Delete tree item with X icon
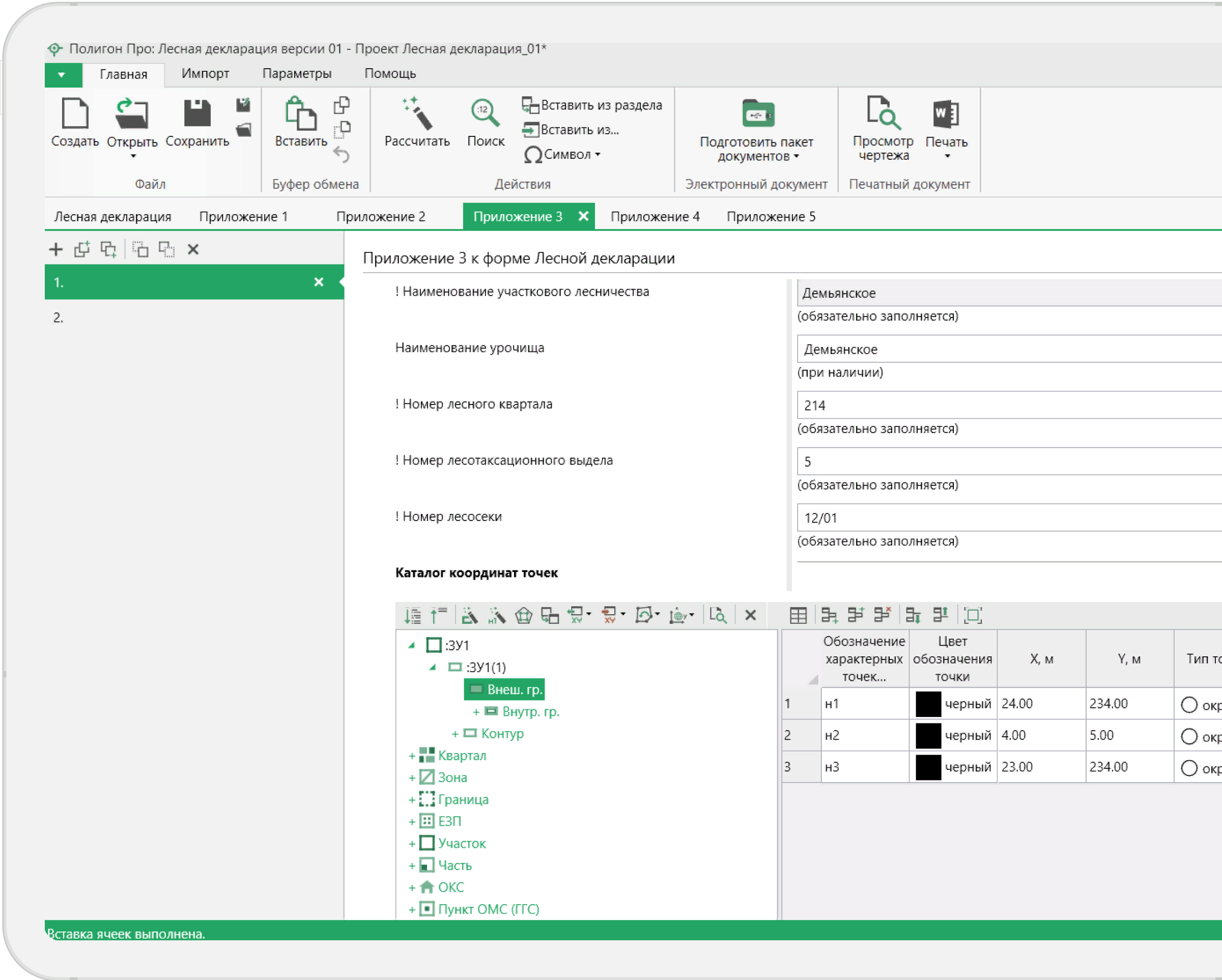Screen dimensions: 1222x980 pyautogui.click(x=750, y=615)
